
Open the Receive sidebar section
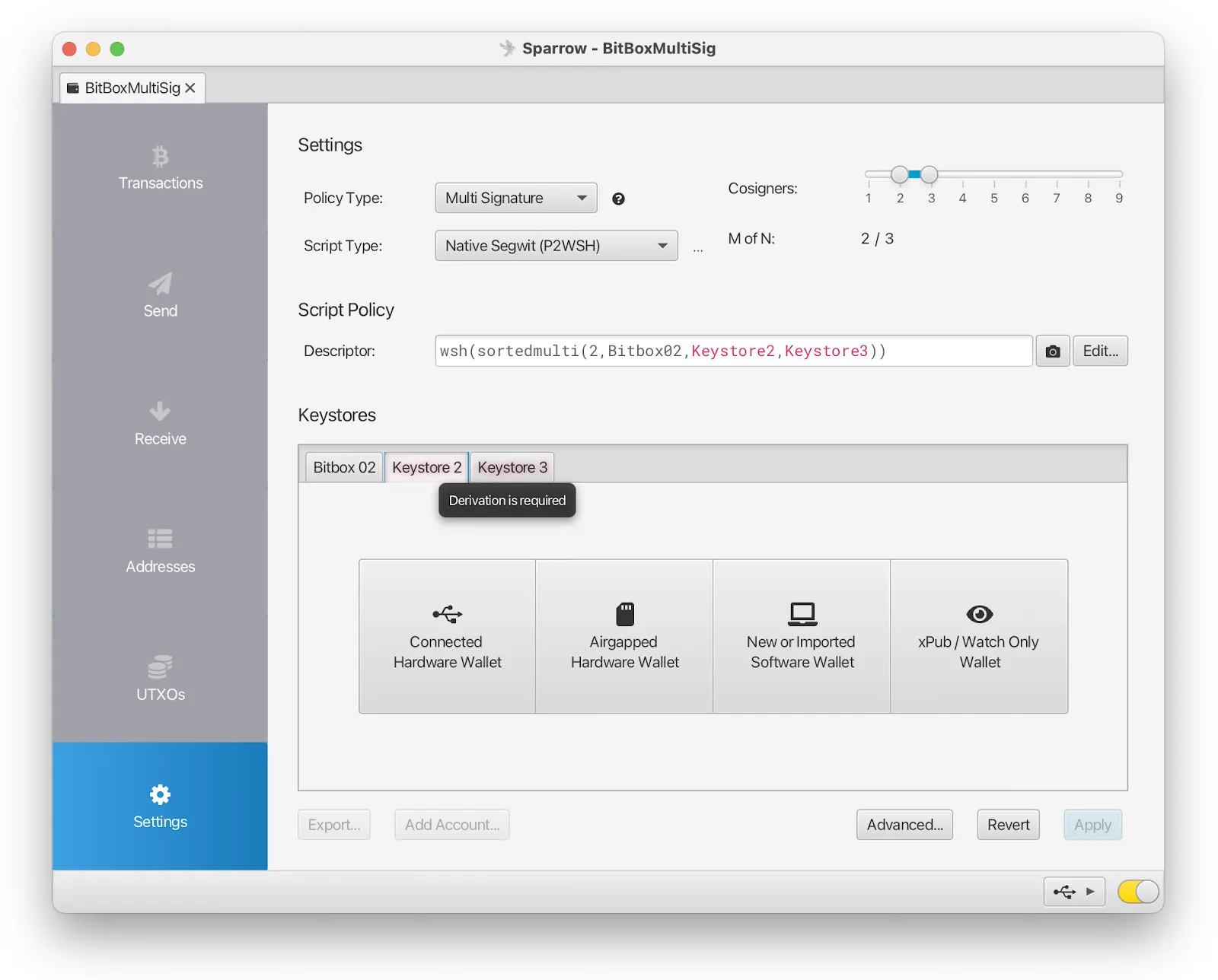tap(160, 423)
